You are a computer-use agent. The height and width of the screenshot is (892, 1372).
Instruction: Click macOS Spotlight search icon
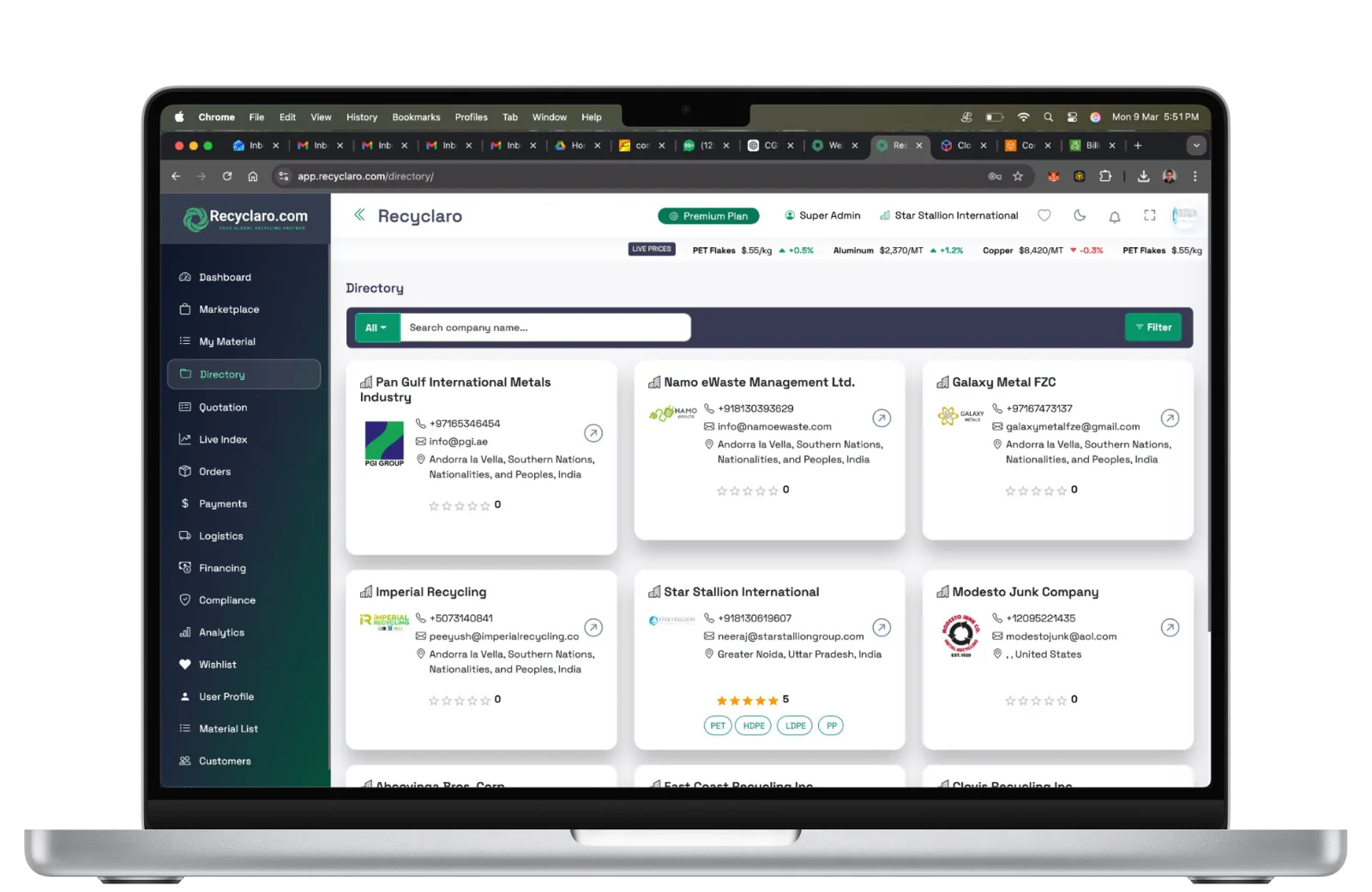click(x=1048, y=117)
